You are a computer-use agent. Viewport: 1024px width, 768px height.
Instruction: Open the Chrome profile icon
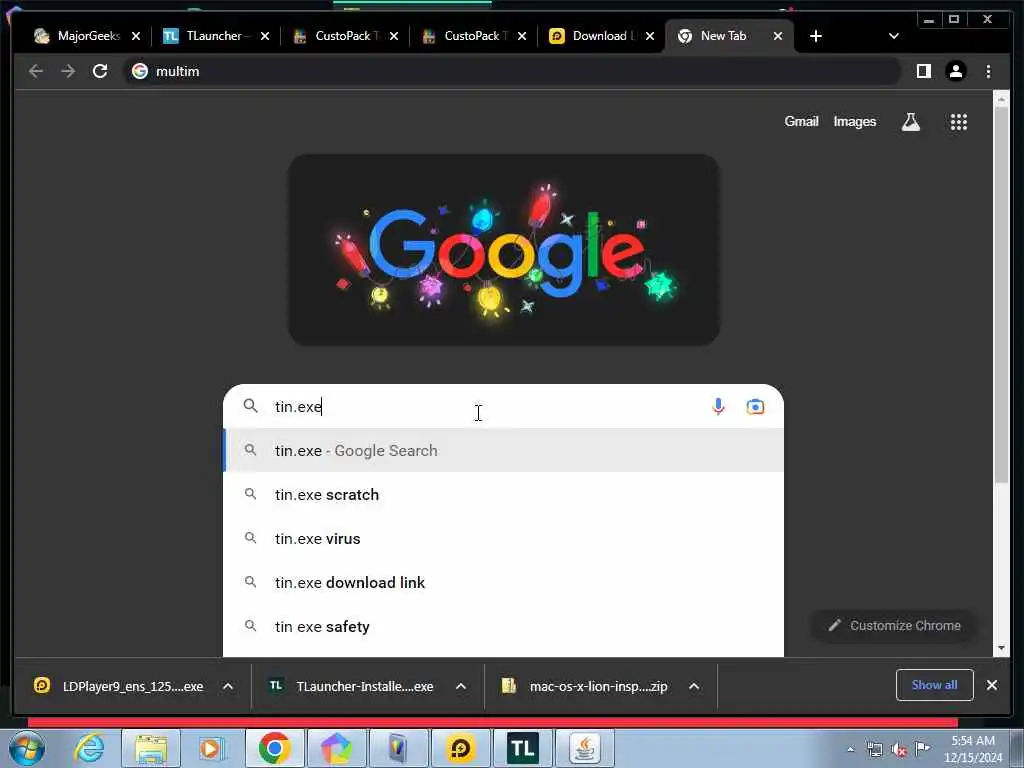pyautogui.click(x=956, y=71)
